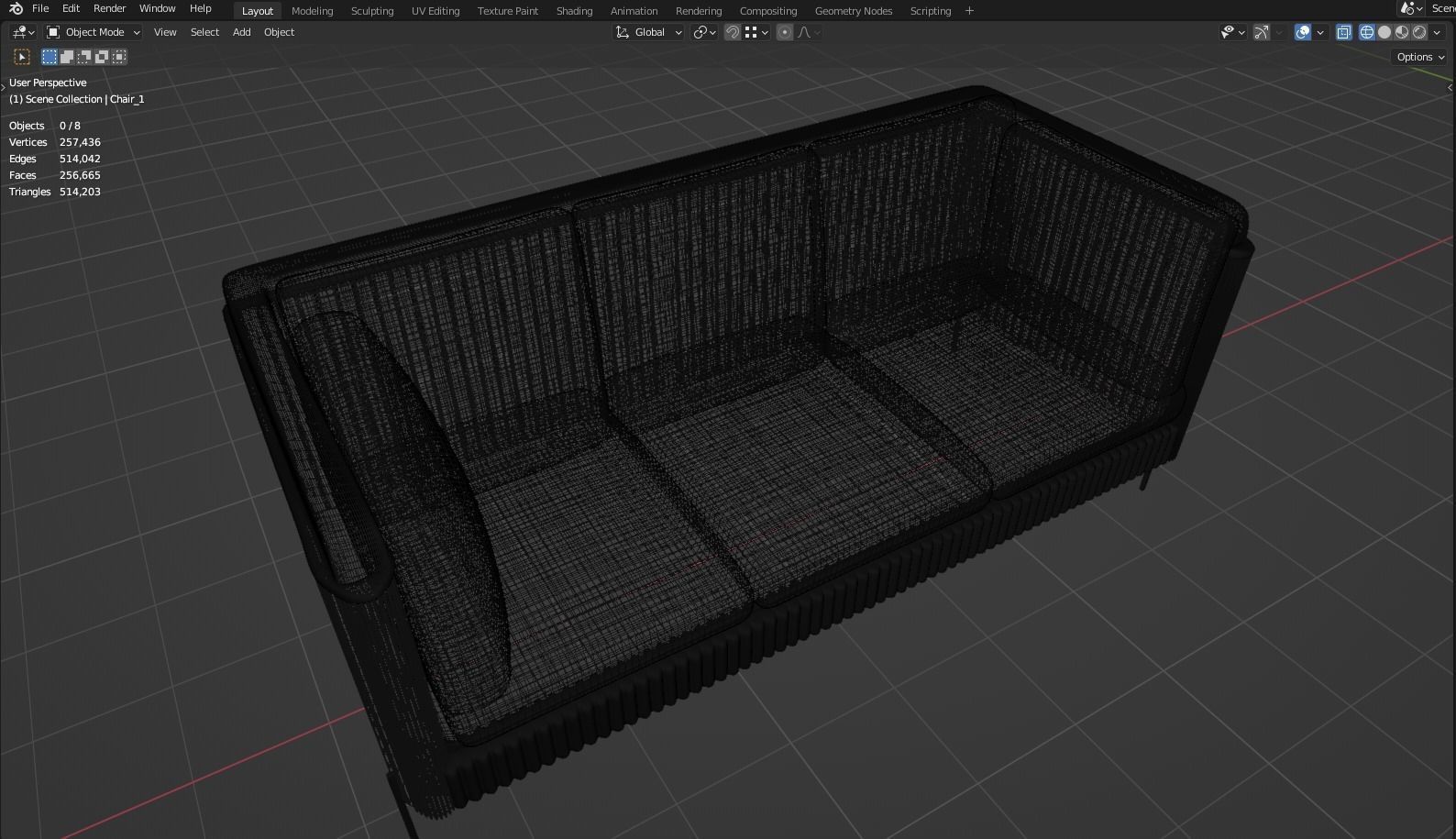Open the transform pivot point dropdown
This screenshot has height=839, width=1456.
(704, 32)
